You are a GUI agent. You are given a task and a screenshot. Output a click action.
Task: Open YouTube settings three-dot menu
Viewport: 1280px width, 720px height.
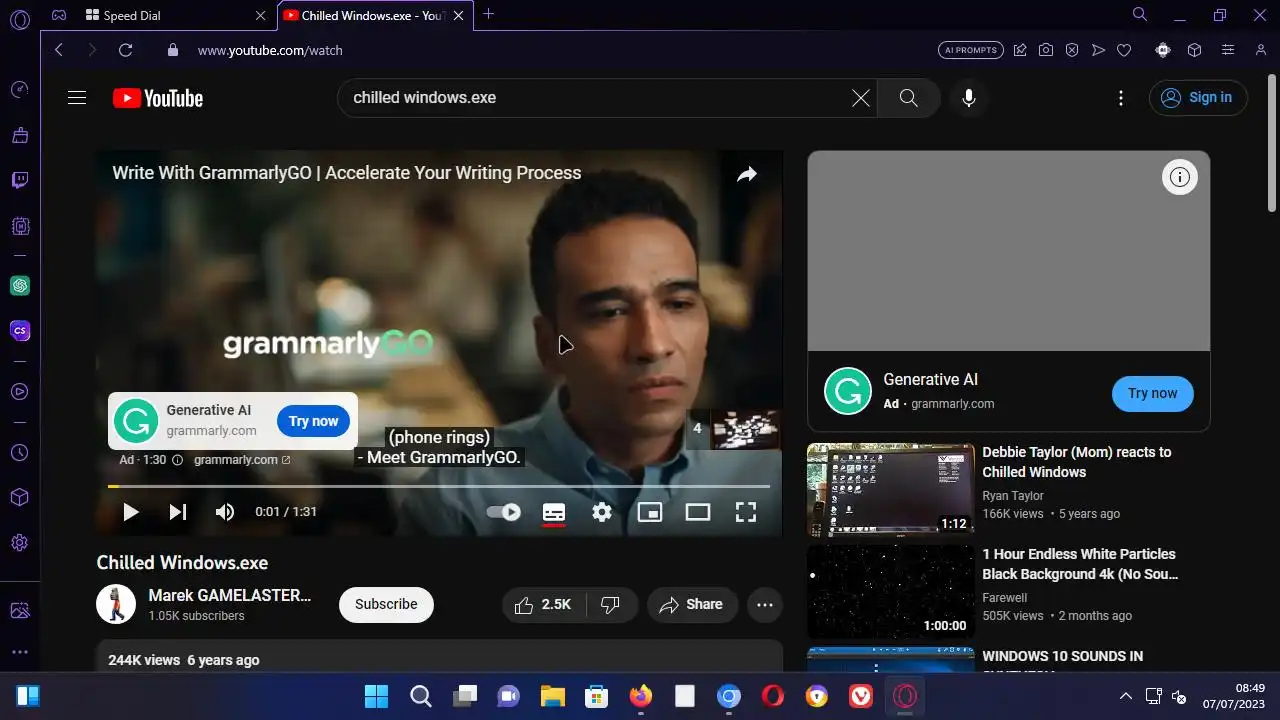point(1121,98)
